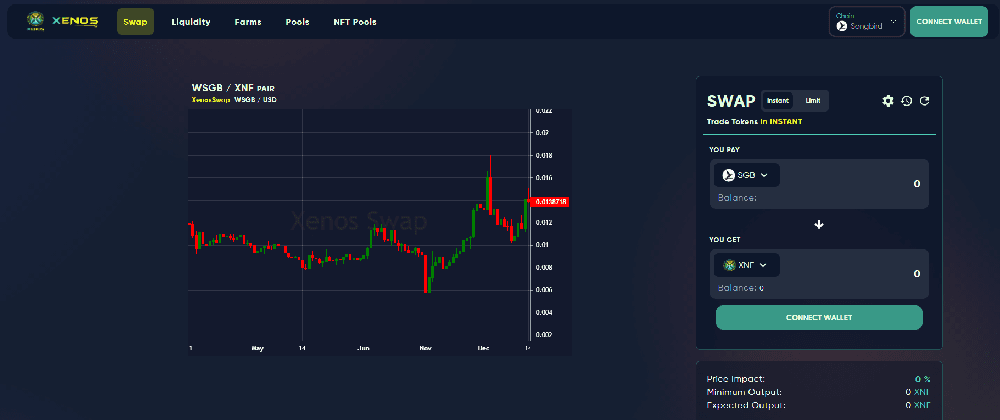Viewport: 1000px width, 420px height.
Task: Select Instant swap mode
Action: (777, 101)
